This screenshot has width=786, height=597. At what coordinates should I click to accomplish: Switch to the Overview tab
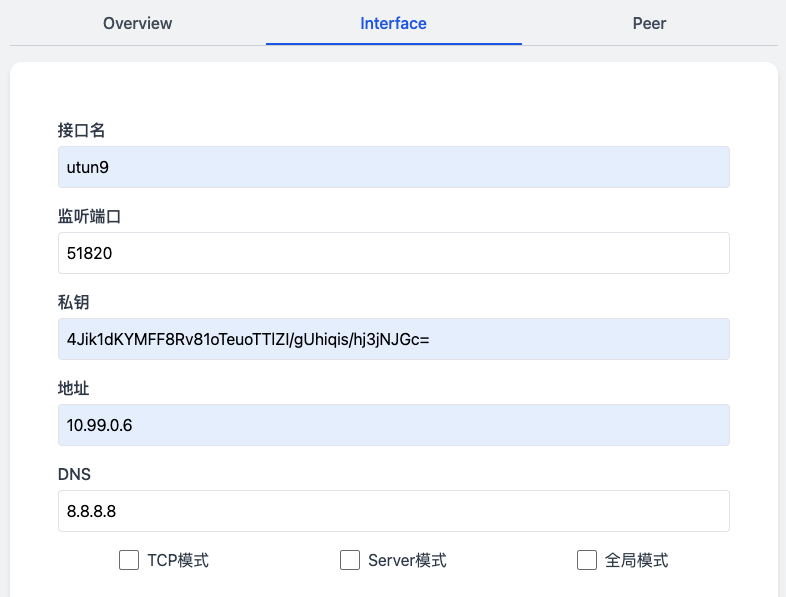click(138, 23)
